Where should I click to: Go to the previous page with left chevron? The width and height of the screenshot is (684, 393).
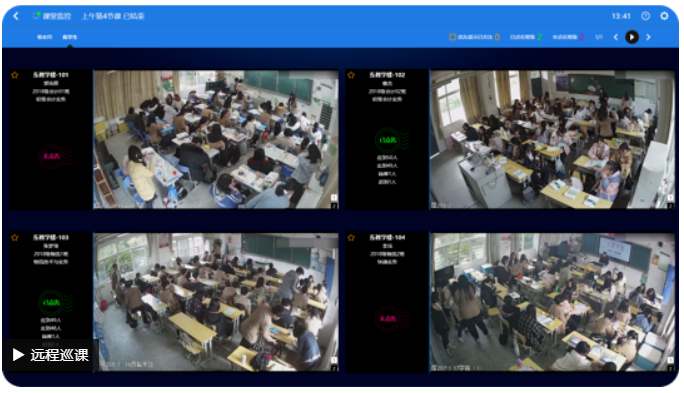pos(616,37)
